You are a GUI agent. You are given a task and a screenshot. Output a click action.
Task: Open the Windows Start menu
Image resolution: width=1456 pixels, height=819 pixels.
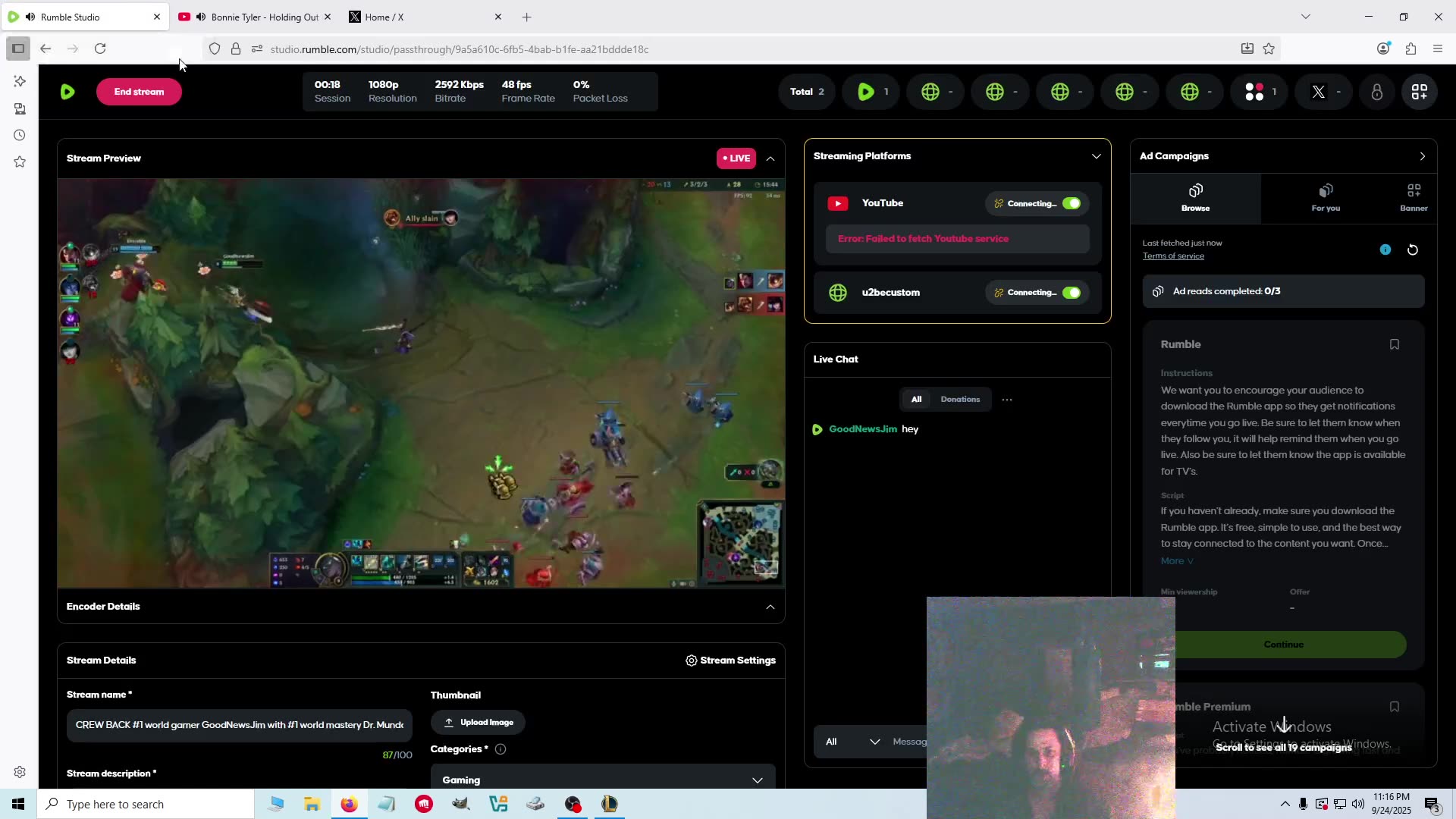tap(18, 804)
